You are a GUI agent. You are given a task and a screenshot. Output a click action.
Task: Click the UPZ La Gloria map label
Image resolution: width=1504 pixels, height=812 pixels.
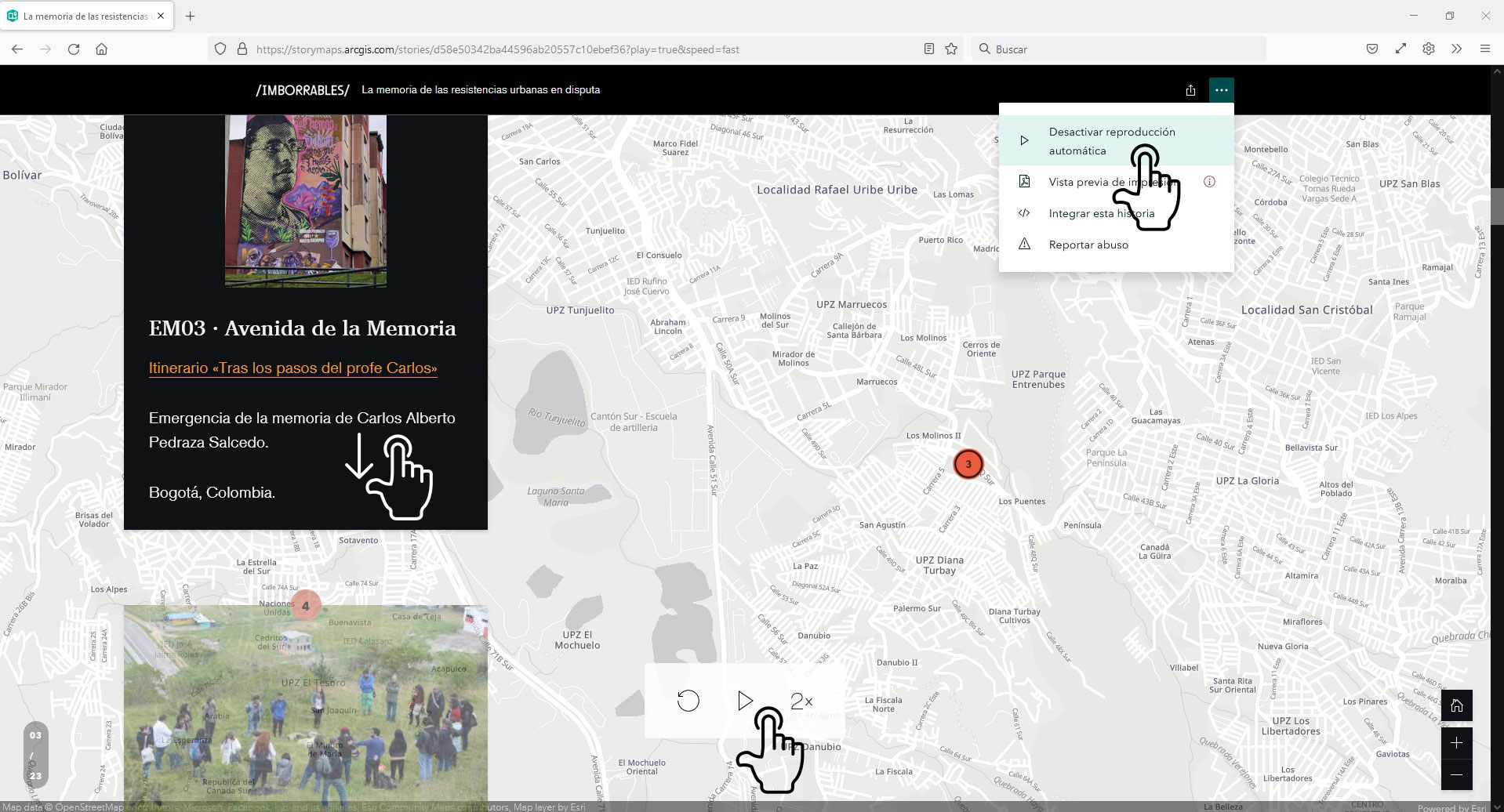tap(1247, 480)
